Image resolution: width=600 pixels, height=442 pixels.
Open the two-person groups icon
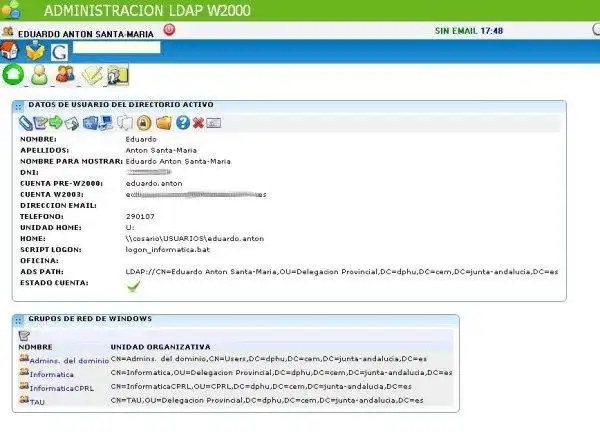pos(65,74)
